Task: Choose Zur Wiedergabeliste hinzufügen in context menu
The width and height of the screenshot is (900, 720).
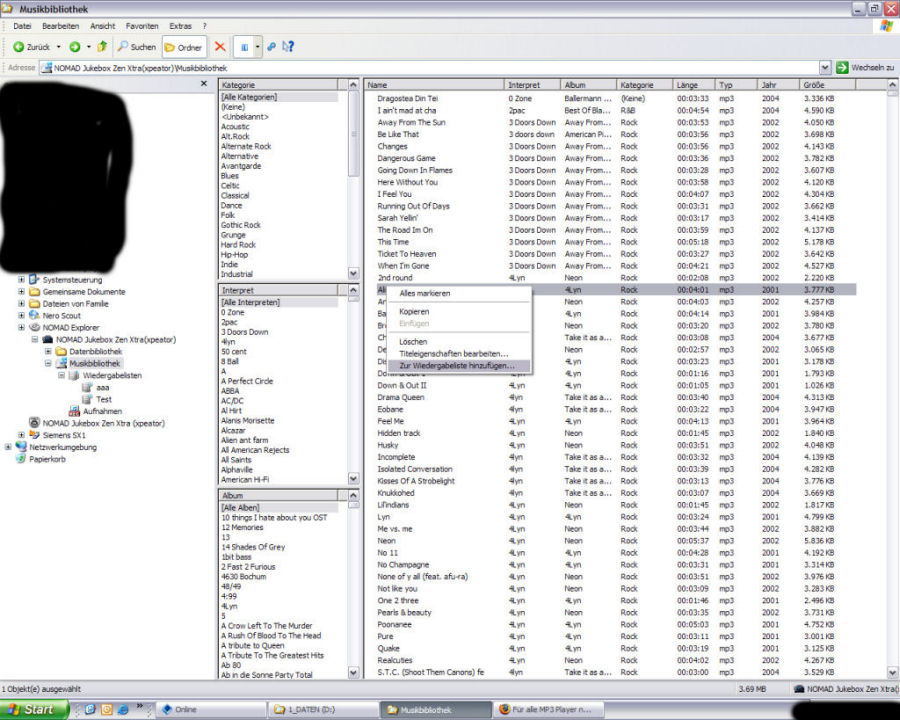Action: (x=459, y=366)
